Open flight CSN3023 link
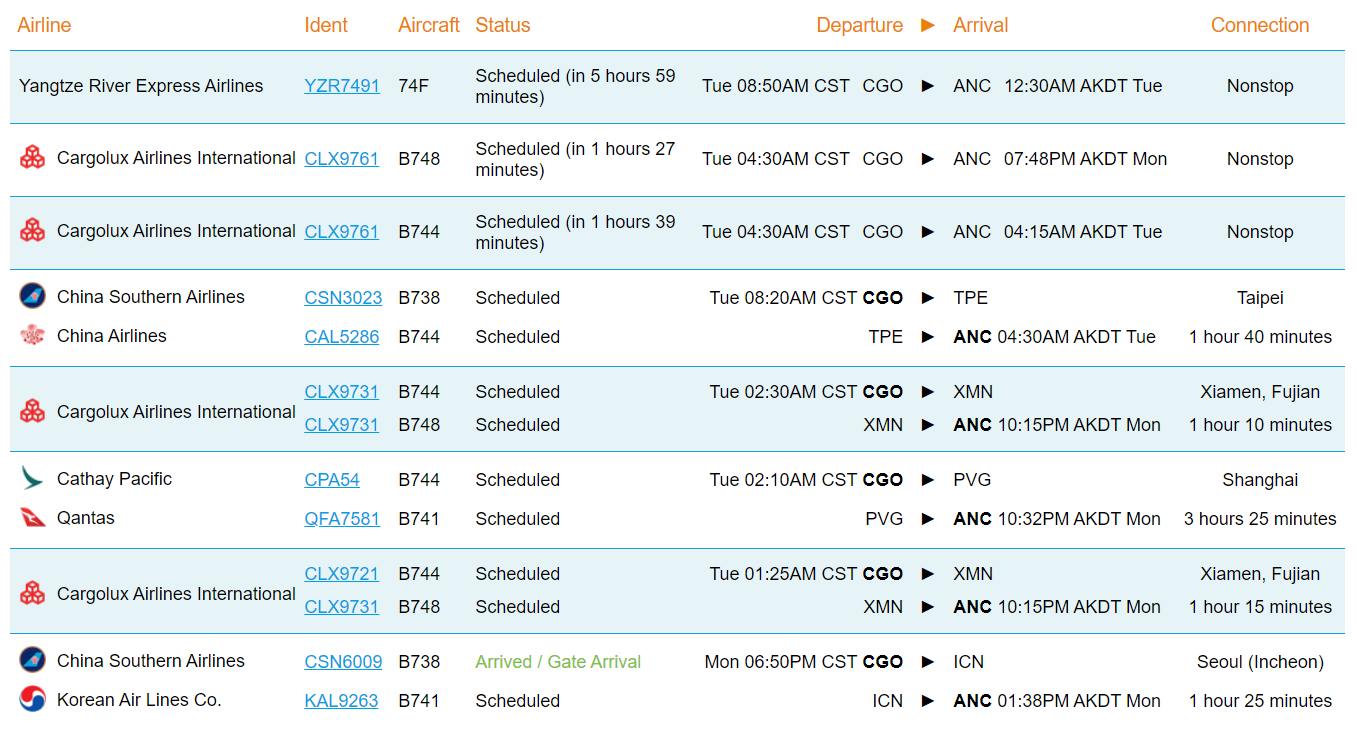1357x735 pixels. point(343,298)
